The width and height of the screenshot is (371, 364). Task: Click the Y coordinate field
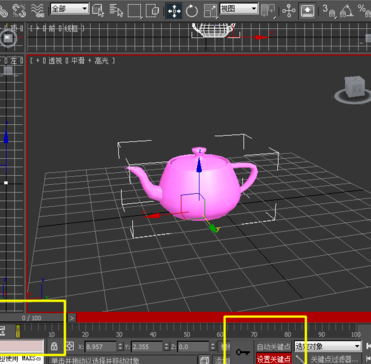coord(146,347)
